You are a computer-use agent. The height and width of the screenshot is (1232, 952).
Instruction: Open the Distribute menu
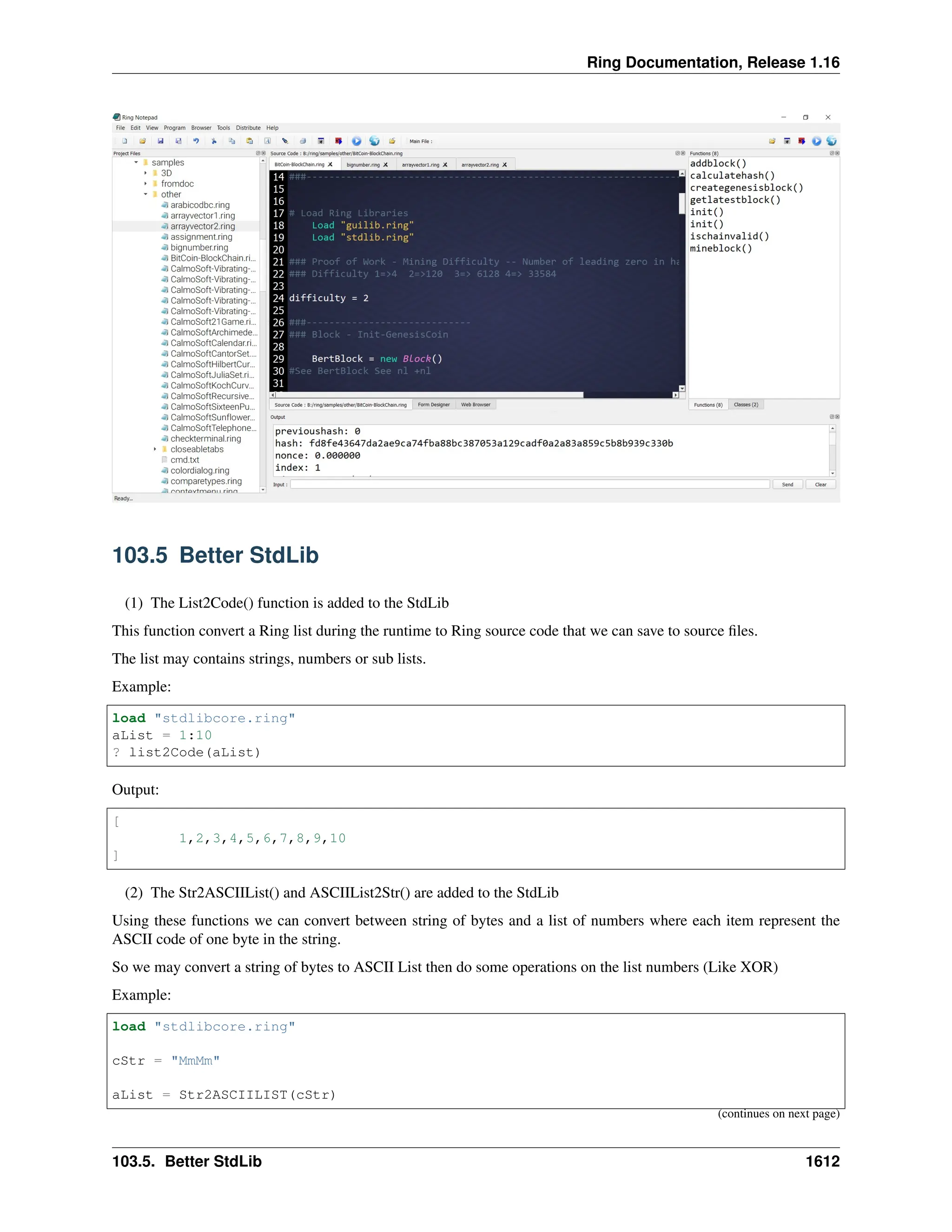coord(248,128)
